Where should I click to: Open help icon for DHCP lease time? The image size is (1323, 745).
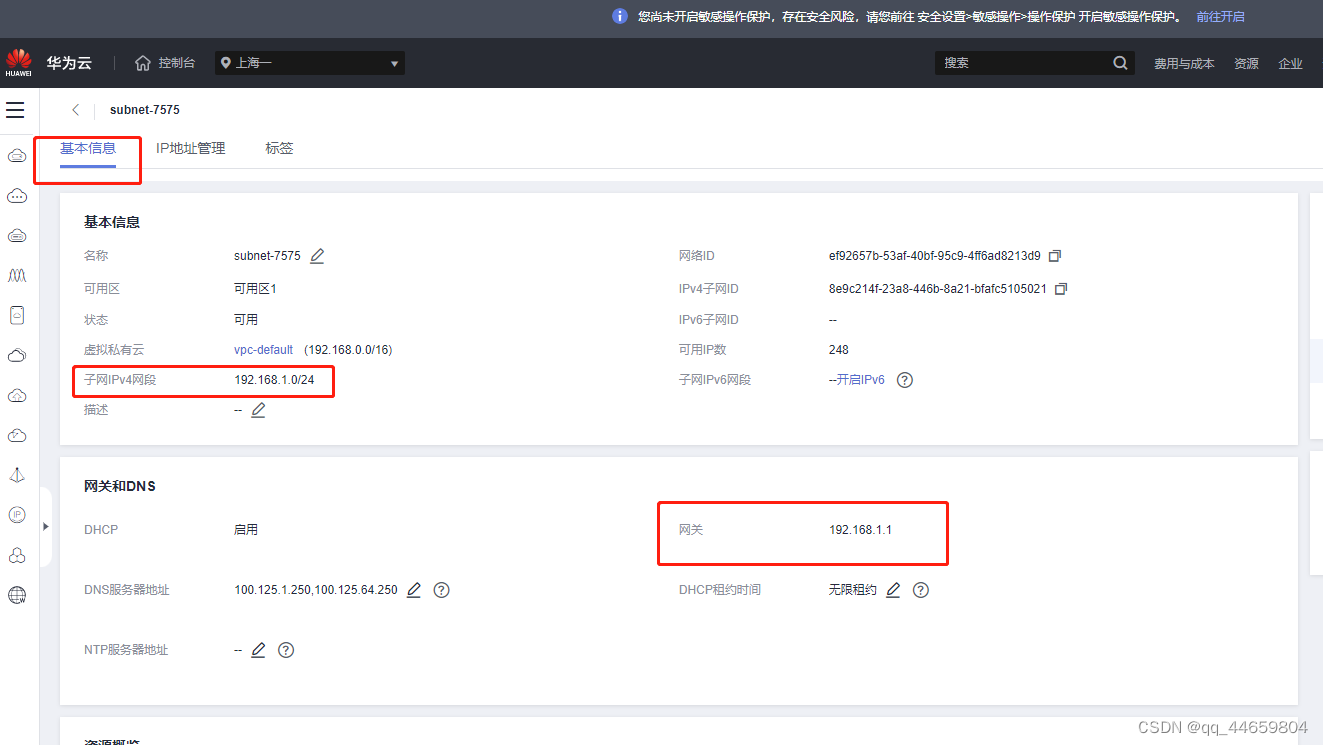tap(921, 590)
